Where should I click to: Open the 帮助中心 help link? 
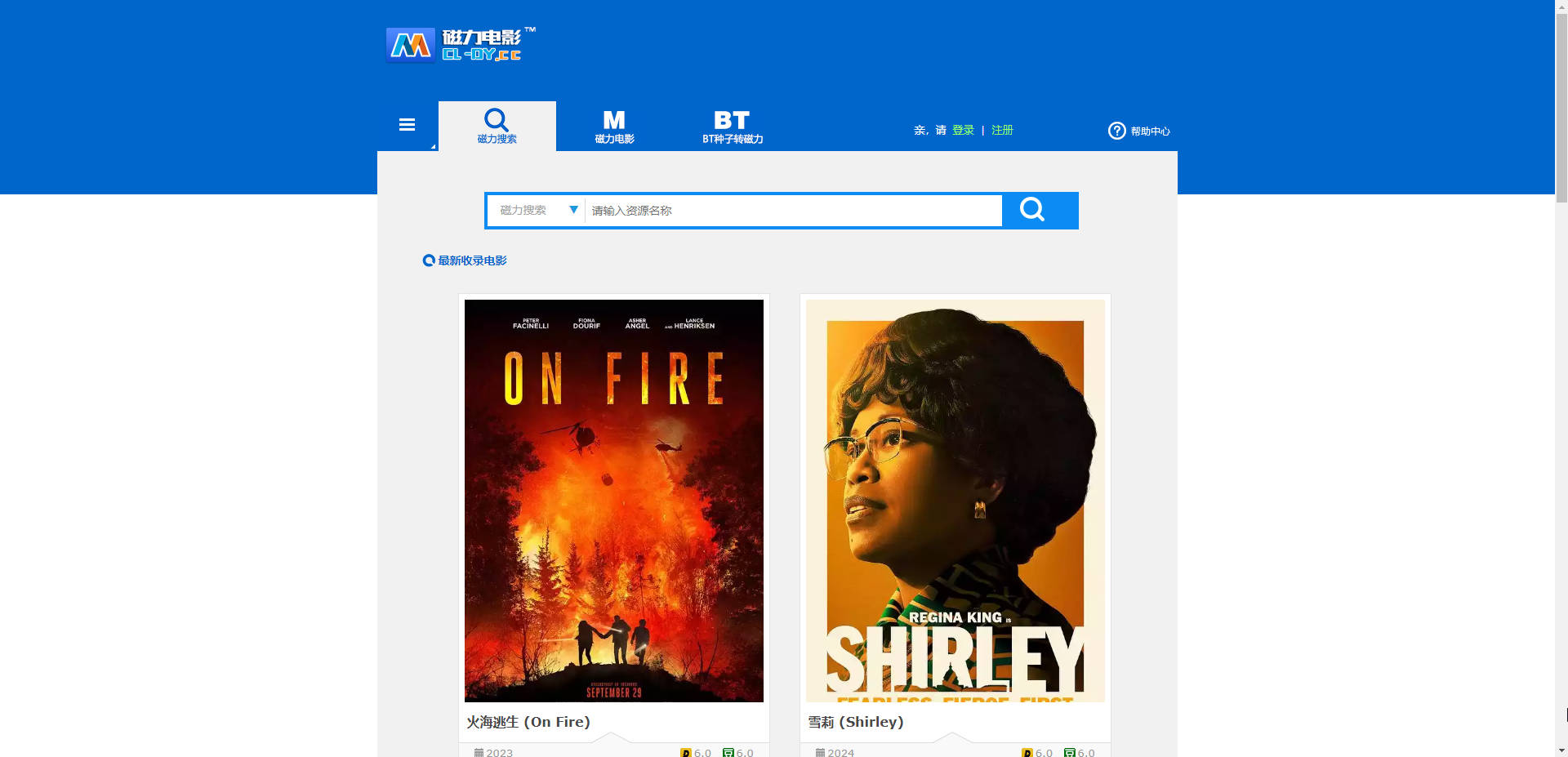pyautogui.click(x=1150, y=131)
